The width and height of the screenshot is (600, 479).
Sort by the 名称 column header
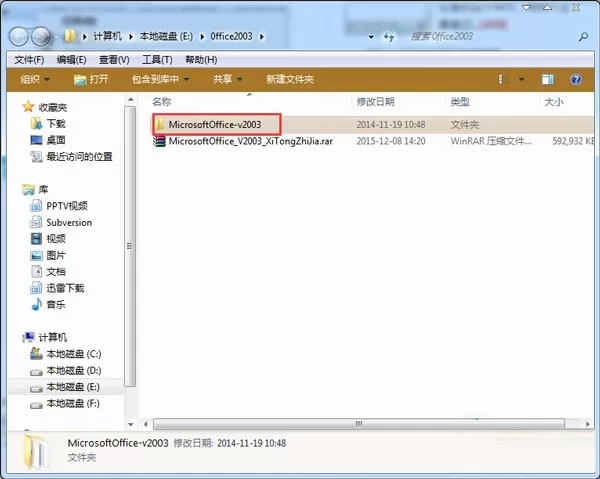coord(161,102)
